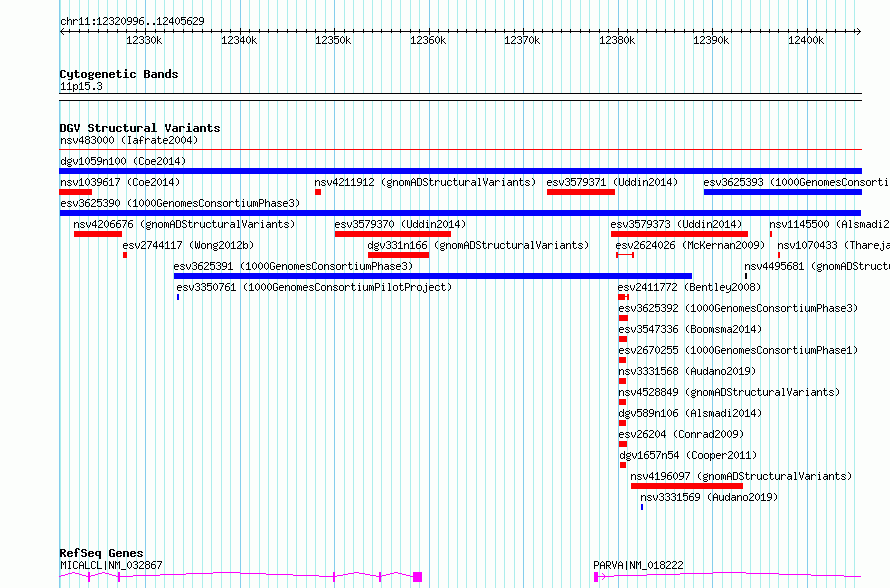Select the small red esv2744117 marker
The width and height of the screenshot is (890, 588).
click(x=125, y=255)
